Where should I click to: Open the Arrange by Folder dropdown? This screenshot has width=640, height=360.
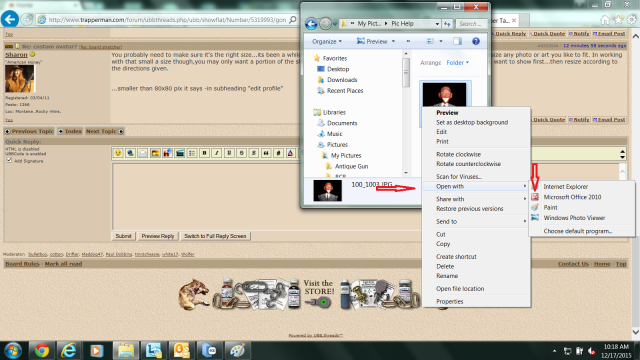(x=458, y=62)
